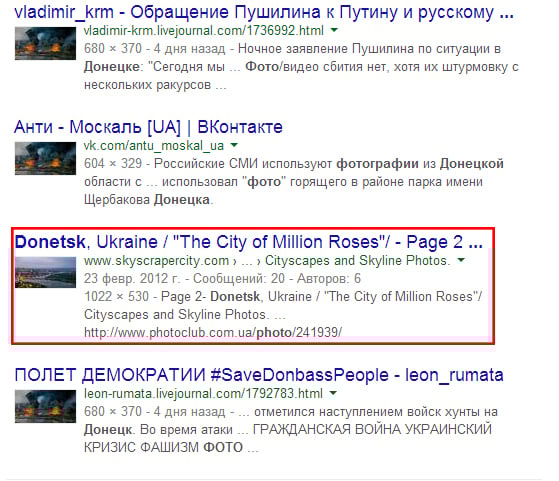Open the Анти - Москаль [UA] ВКонтакте result
The height and width of the screenshot is (481, 559).
(148, 127)
